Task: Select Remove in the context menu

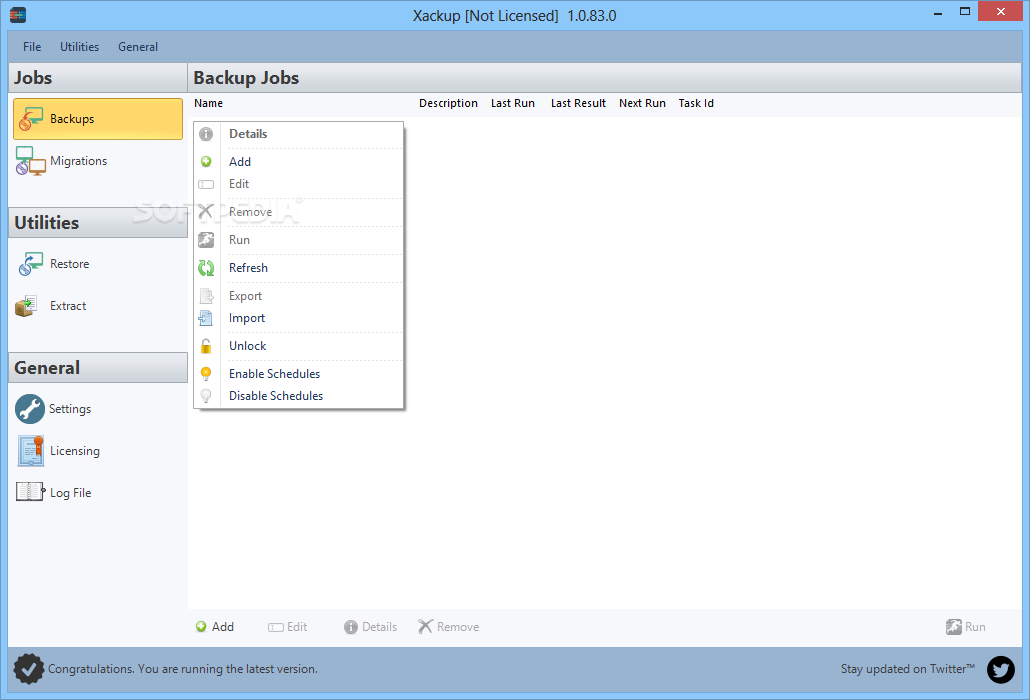Action: [298, 211]
